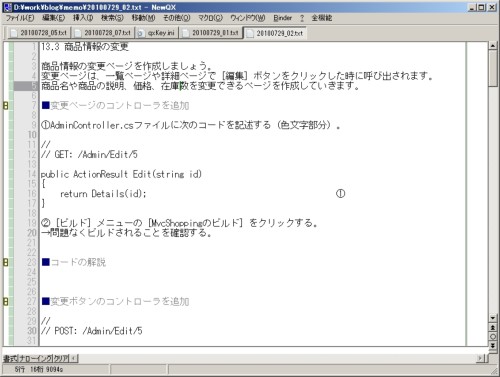Click the heading ■変更ページのコントローラを追加
The image size is (500, 377).
(116, 106)
